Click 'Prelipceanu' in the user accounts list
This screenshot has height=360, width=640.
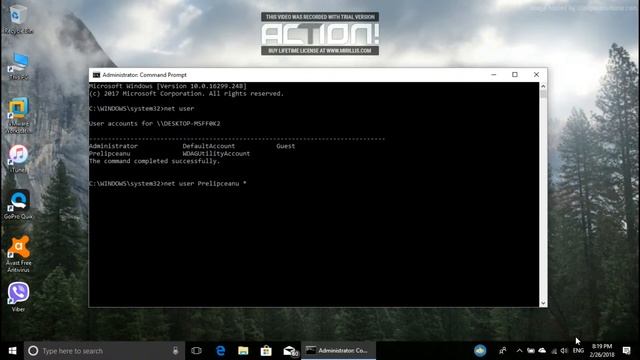[x=109, y=153]
